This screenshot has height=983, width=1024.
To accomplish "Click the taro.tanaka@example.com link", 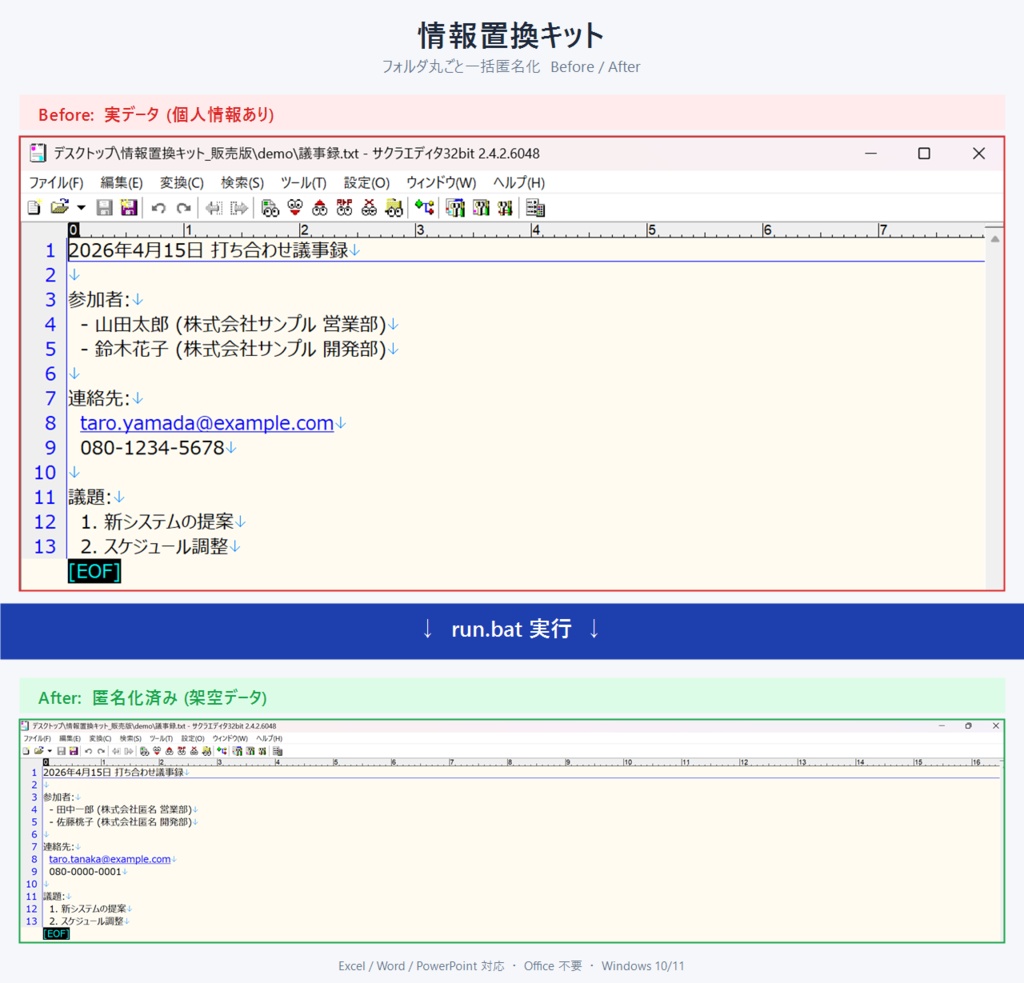I will click(x=110, y=859).
